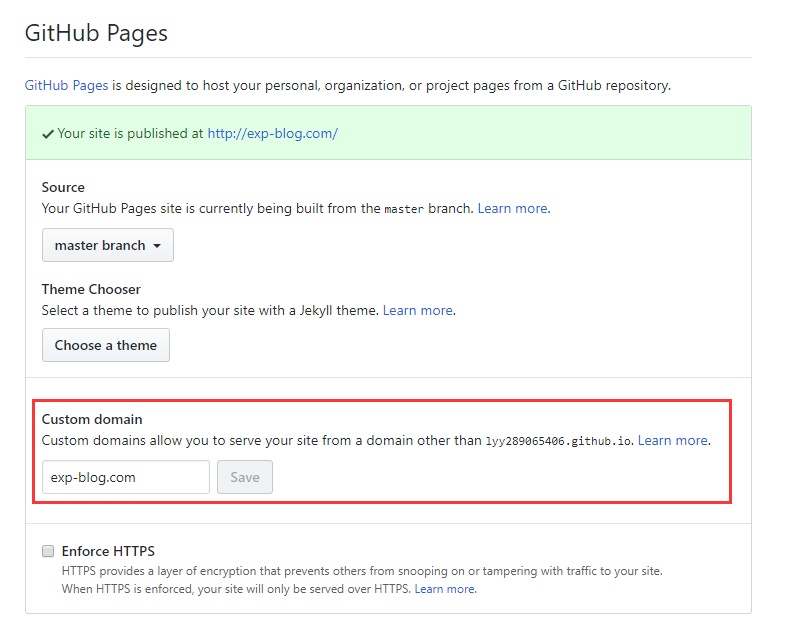
Task: Click the Choose a theme button
Action: pyautogui.click(x=106, y=345)
